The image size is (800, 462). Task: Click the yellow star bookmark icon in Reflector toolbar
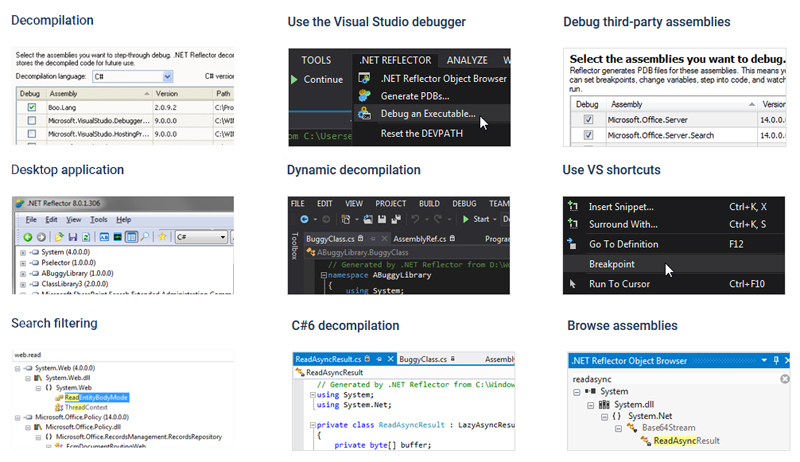point(162,237)
